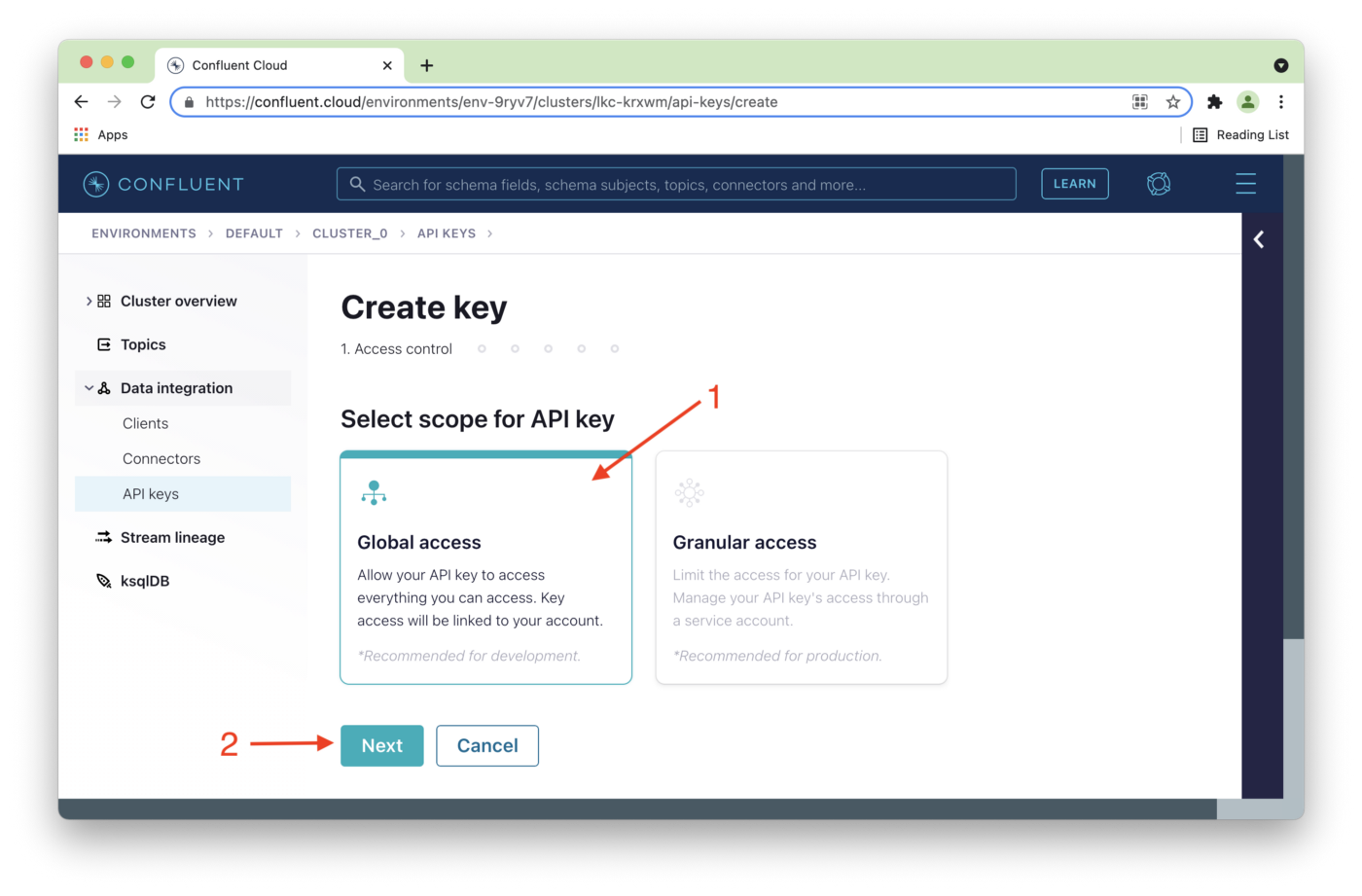
Task: Go to API KEYS breadcrumb
Action: [x=447, y=233]
